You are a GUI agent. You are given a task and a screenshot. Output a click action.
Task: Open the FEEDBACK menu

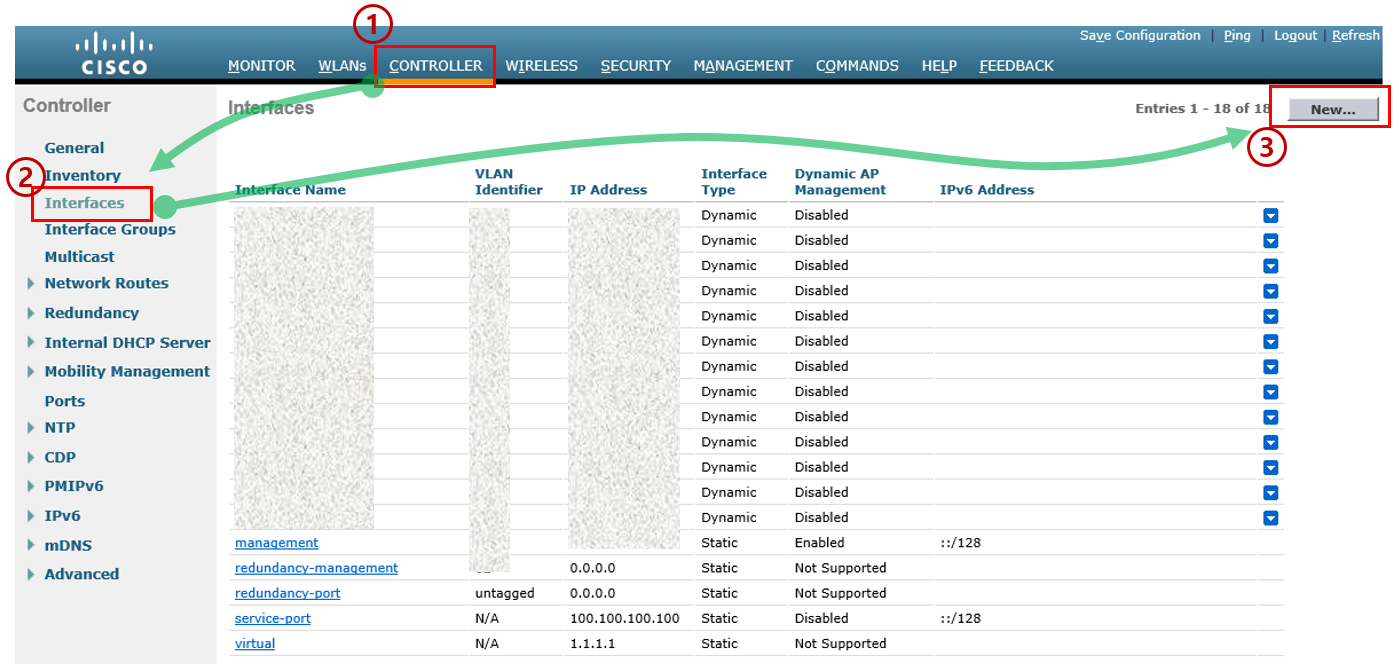1016,66
